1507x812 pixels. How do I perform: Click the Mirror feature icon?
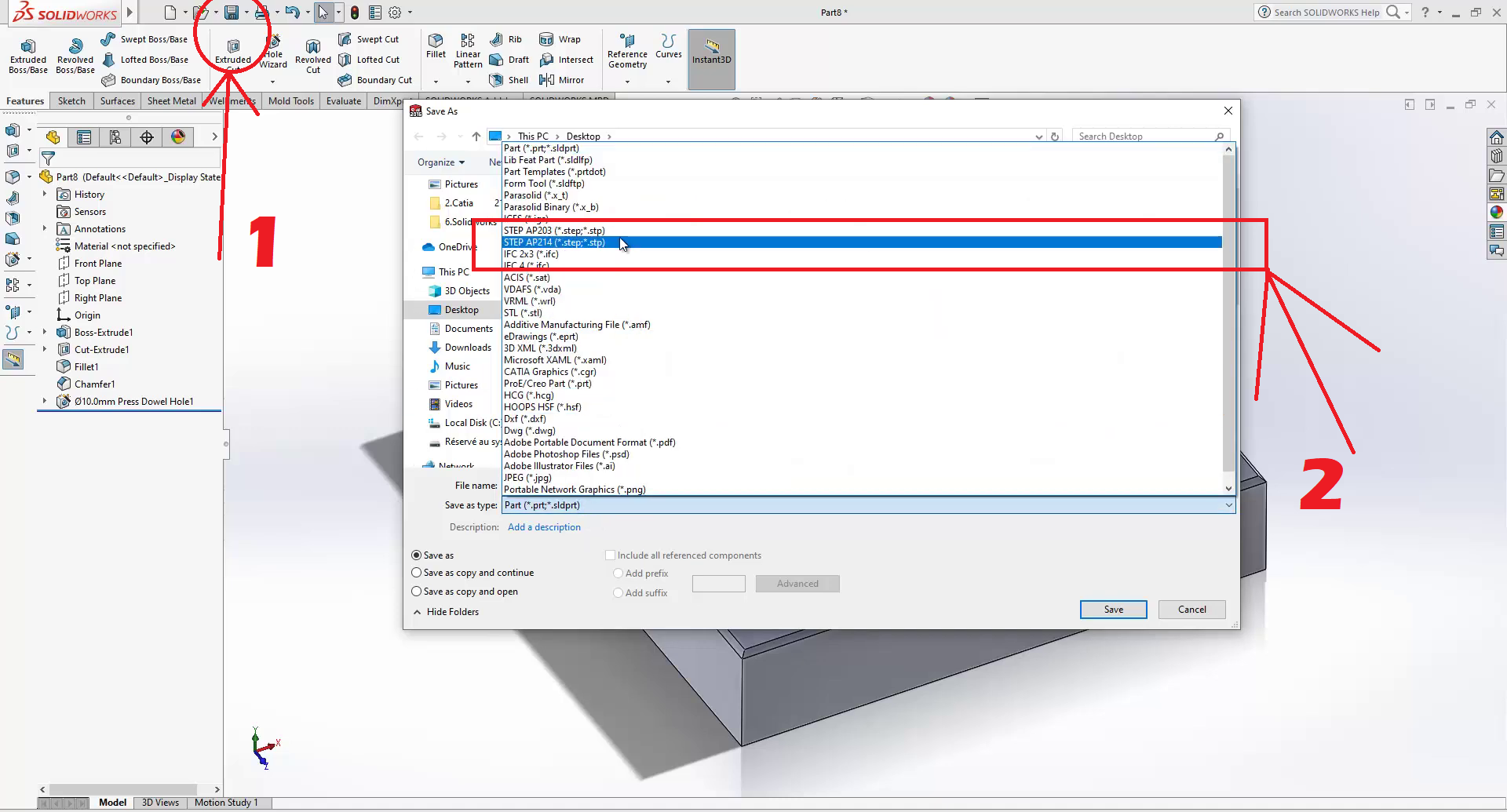547,80
